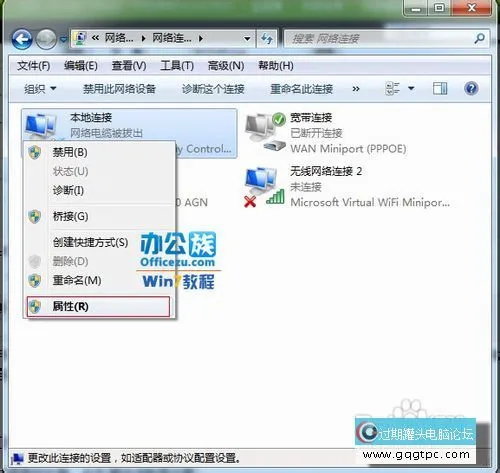Click the change view icon
The image size is (500, 473).
tap(392, 89)
